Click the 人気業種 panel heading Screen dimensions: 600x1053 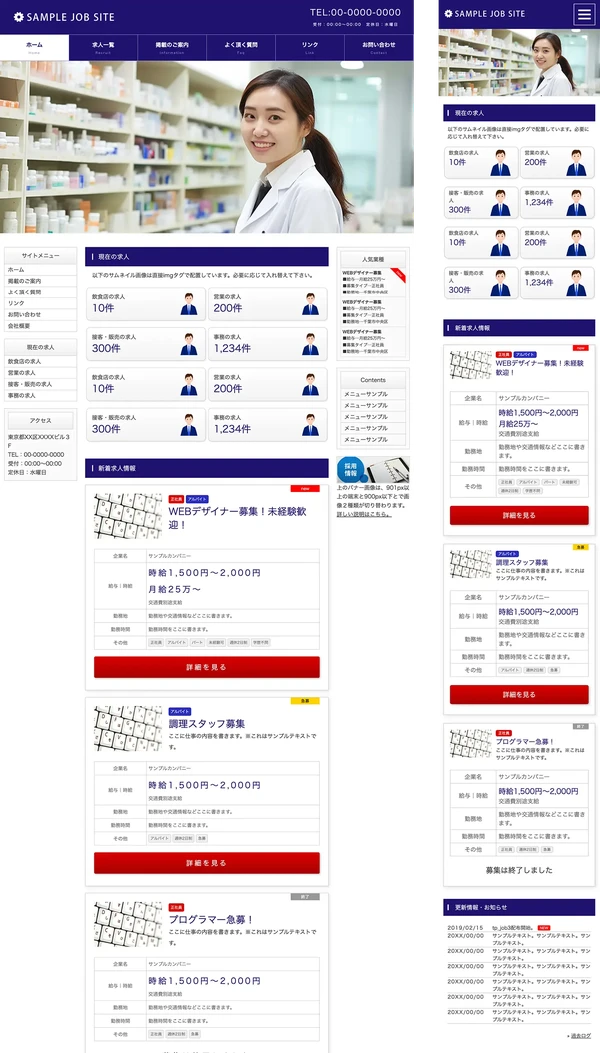click(x=373, y=259)
